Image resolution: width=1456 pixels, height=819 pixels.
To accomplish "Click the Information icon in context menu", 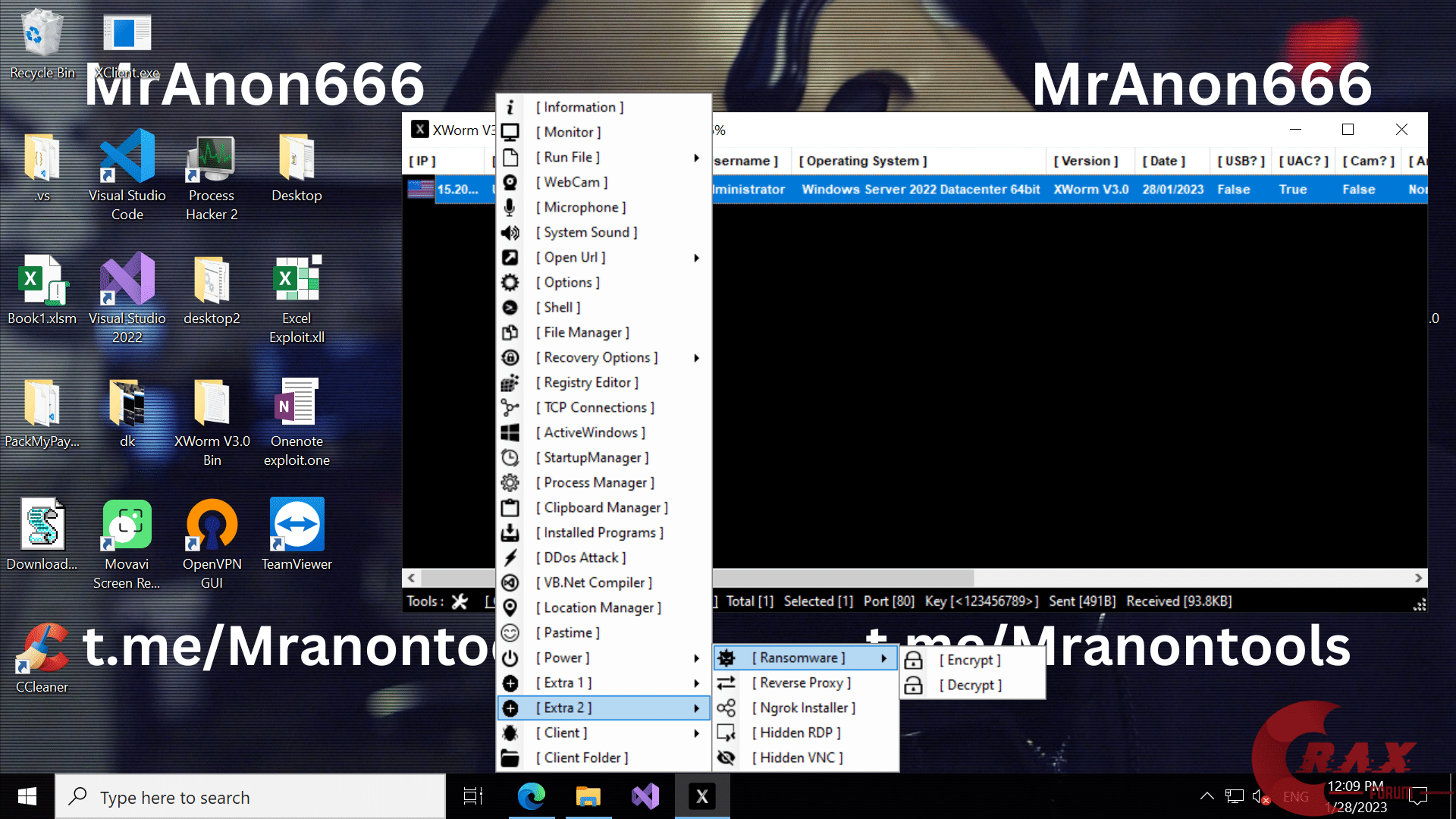I will click(510, 107).
